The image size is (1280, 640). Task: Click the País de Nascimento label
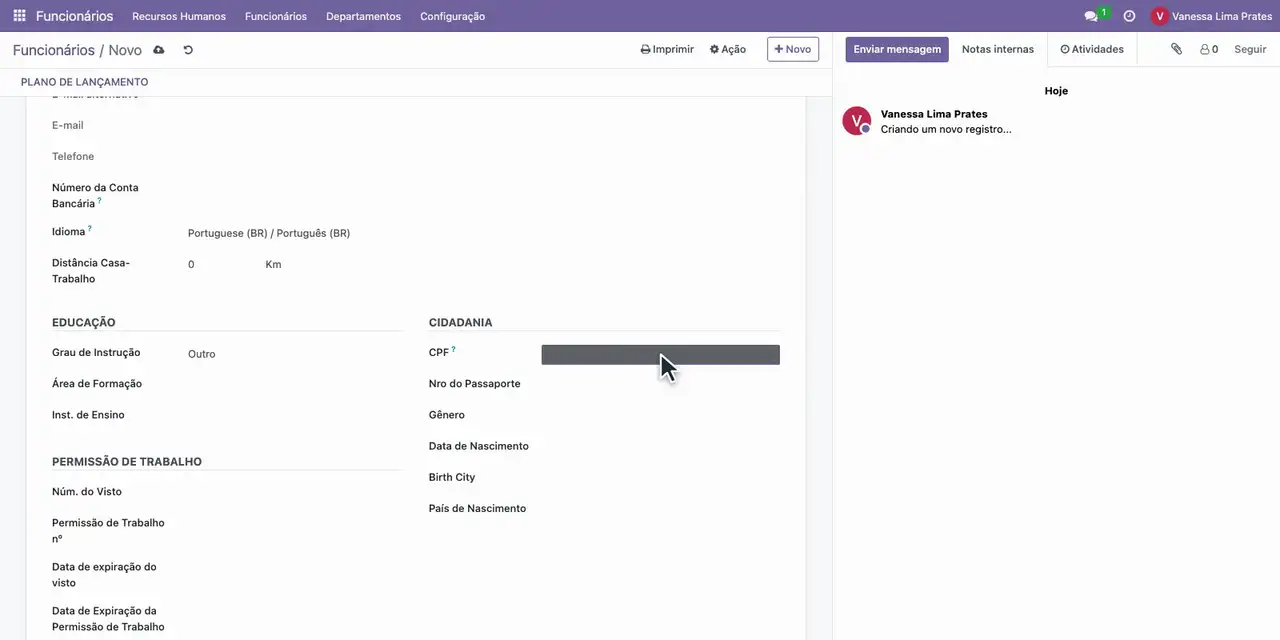click(x=478, y=508)
